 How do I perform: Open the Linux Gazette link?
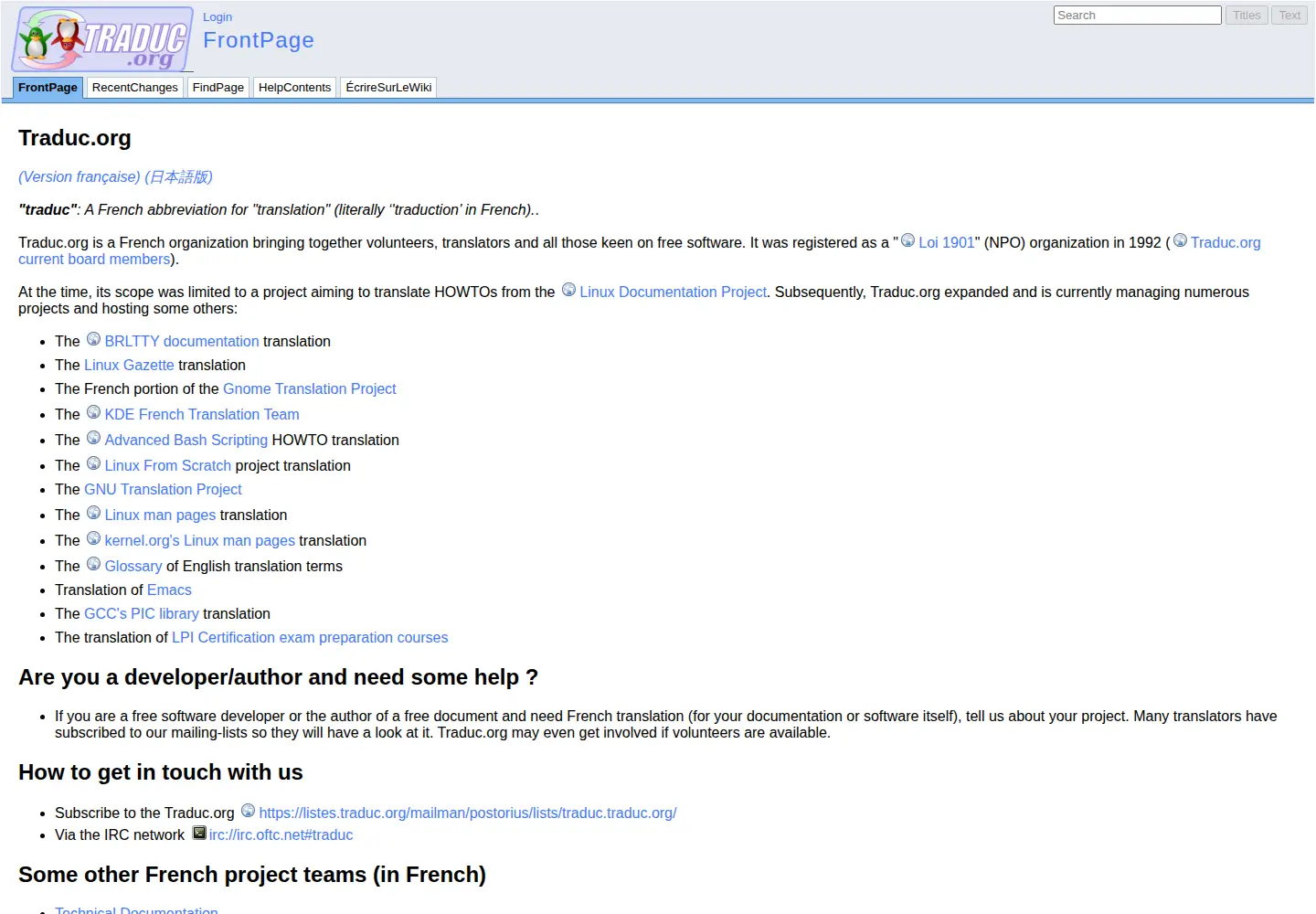coord(129,366)
